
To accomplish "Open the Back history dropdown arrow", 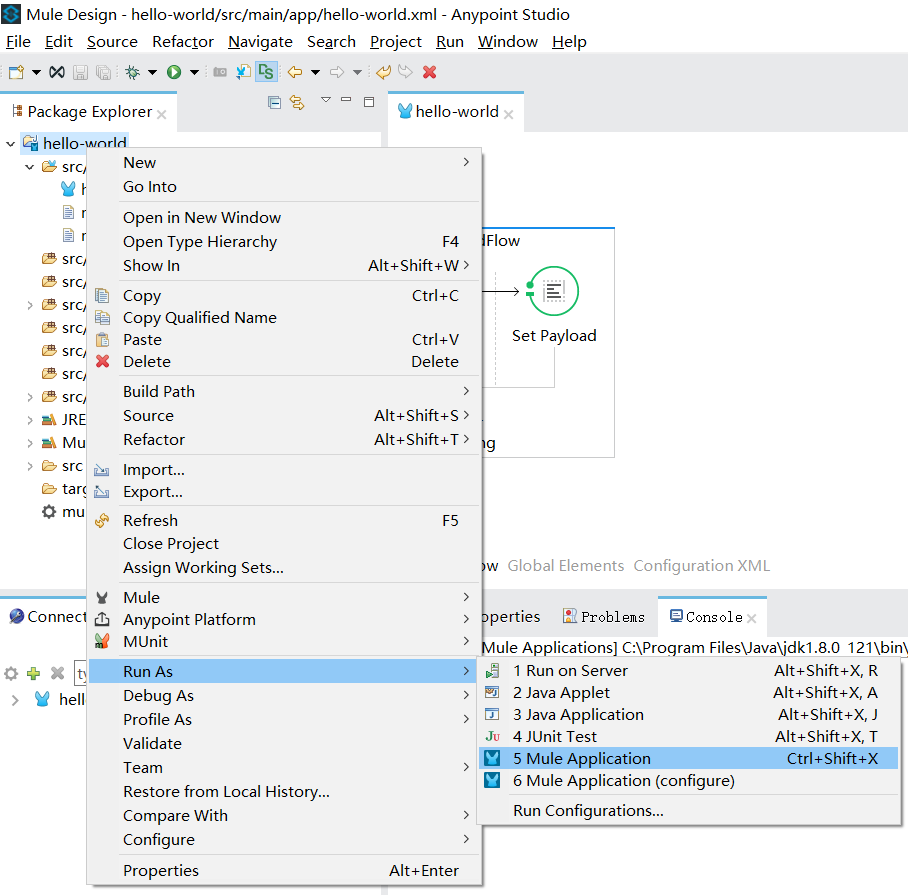I will pyautogui.click(x=315, y=72).
